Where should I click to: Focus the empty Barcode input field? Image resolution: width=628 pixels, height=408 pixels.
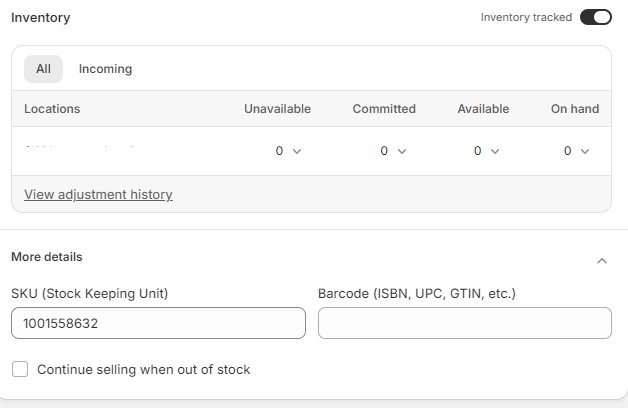[x=464, y=323]
